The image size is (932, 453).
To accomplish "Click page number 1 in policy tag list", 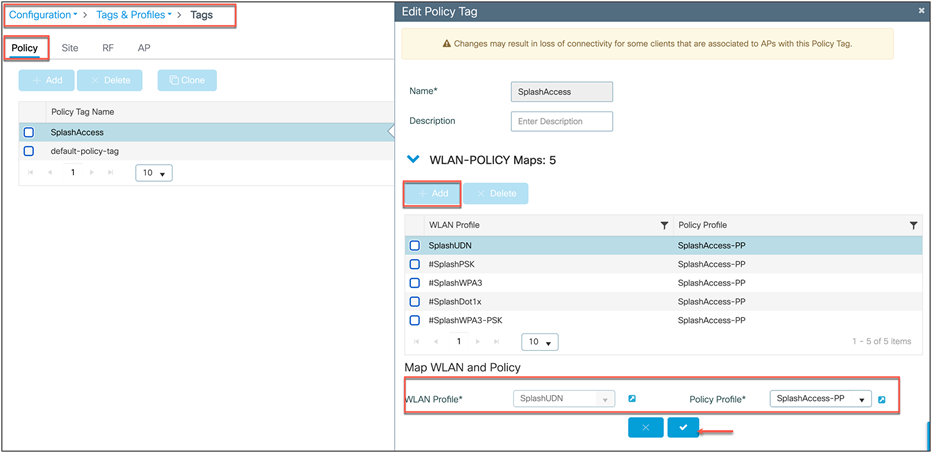I will pos(73,172).
